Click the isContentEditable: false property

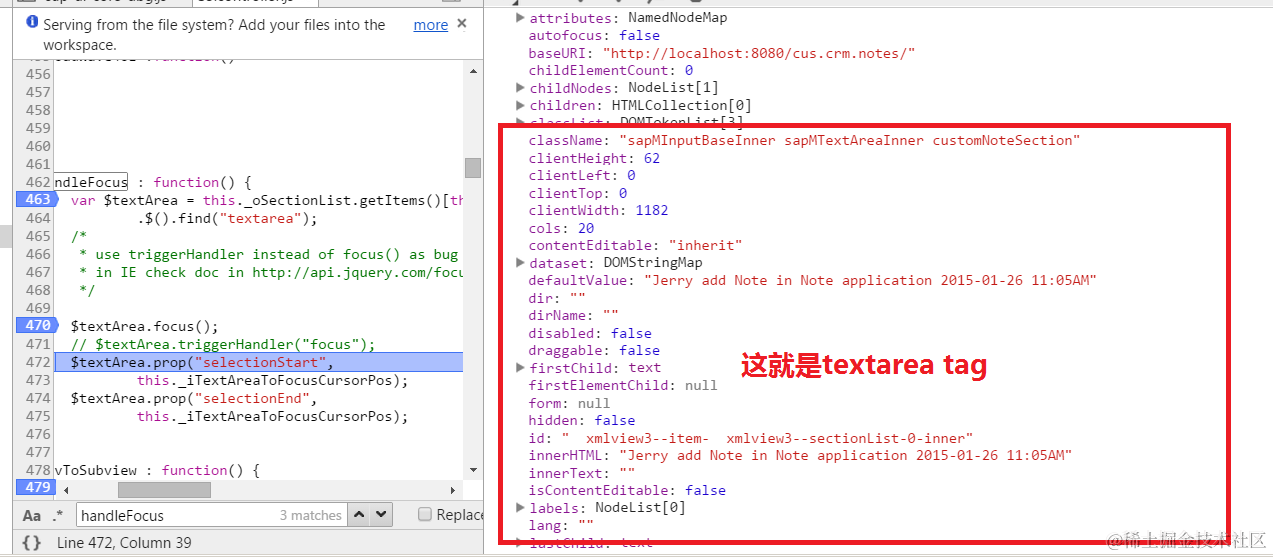pos(627,491)
